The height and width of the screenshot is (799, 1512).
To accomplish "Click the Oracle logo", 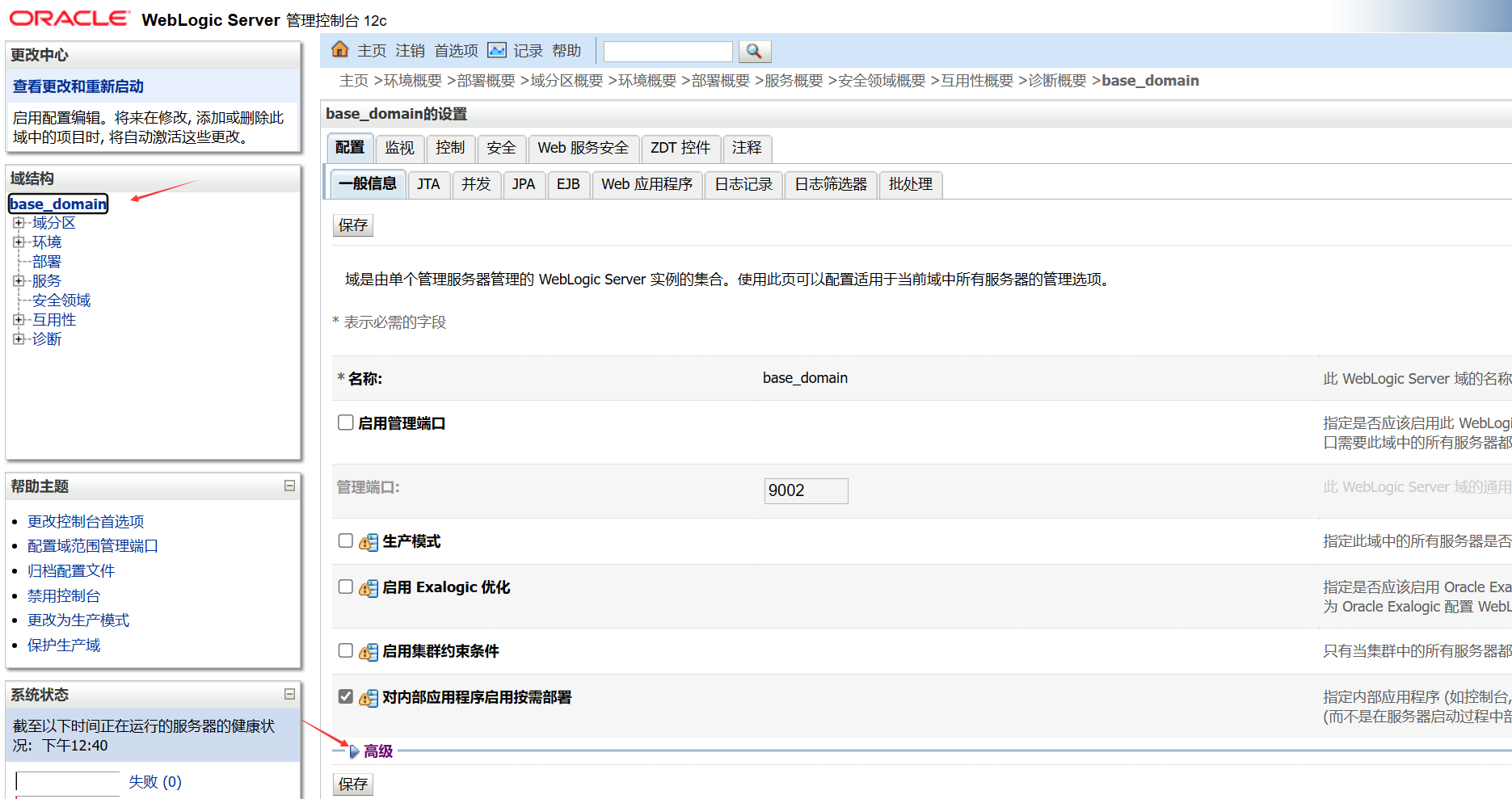I will coord(69,18).
